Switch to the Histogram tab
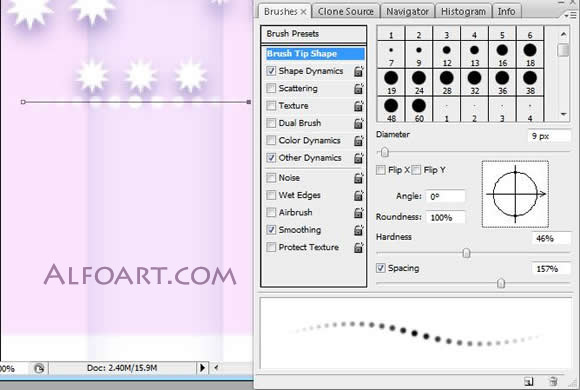 tap(463, 12)
